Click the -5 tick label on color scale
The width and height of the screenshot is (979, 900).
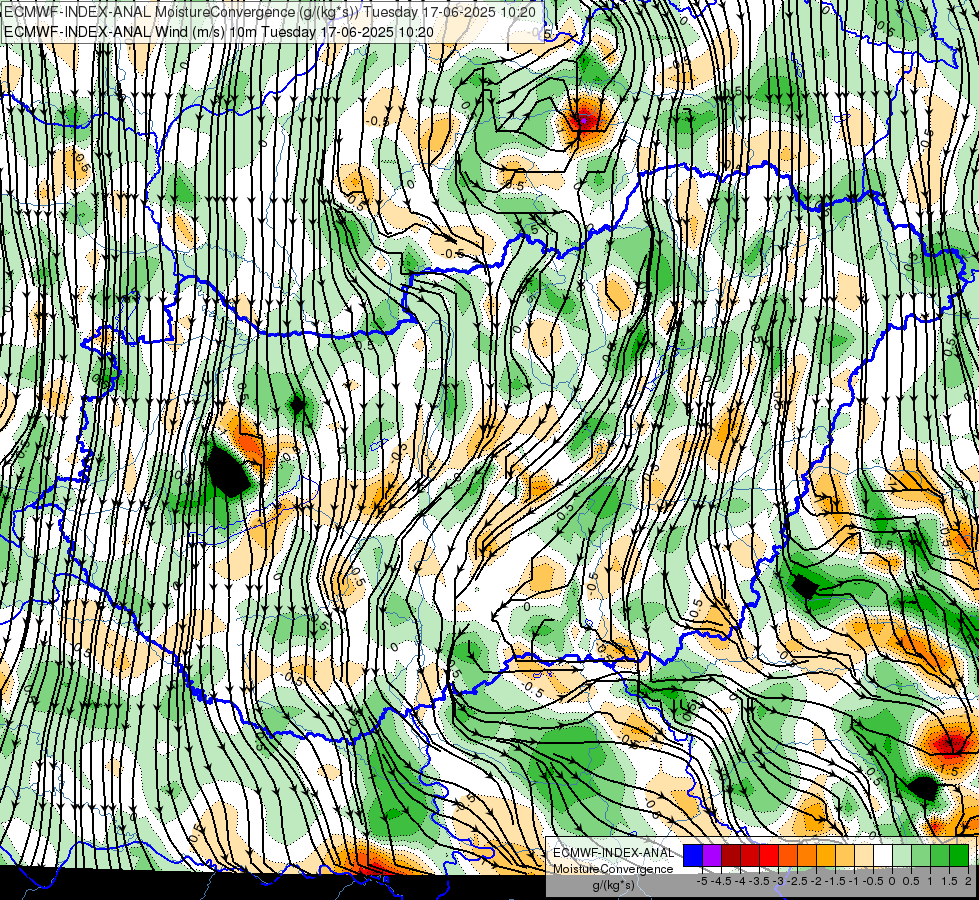pos(702,881)
